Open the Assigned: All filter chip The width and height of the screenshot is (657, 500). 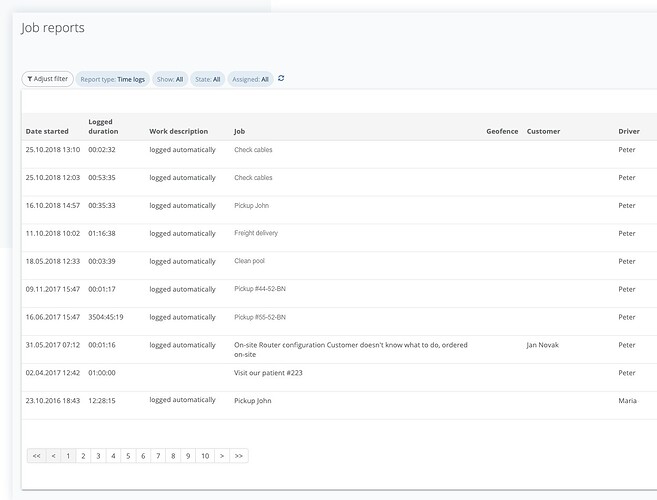251,79
